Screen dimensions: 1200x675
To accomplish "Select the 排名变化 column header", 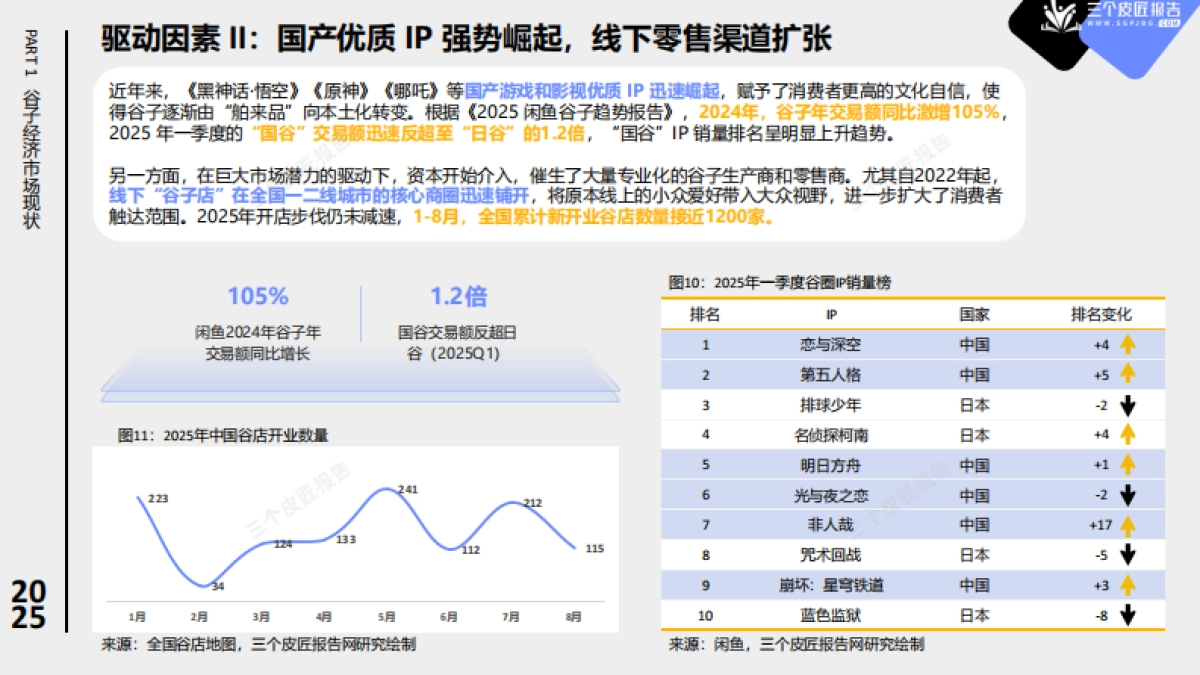I will (x=1101, y=313).
